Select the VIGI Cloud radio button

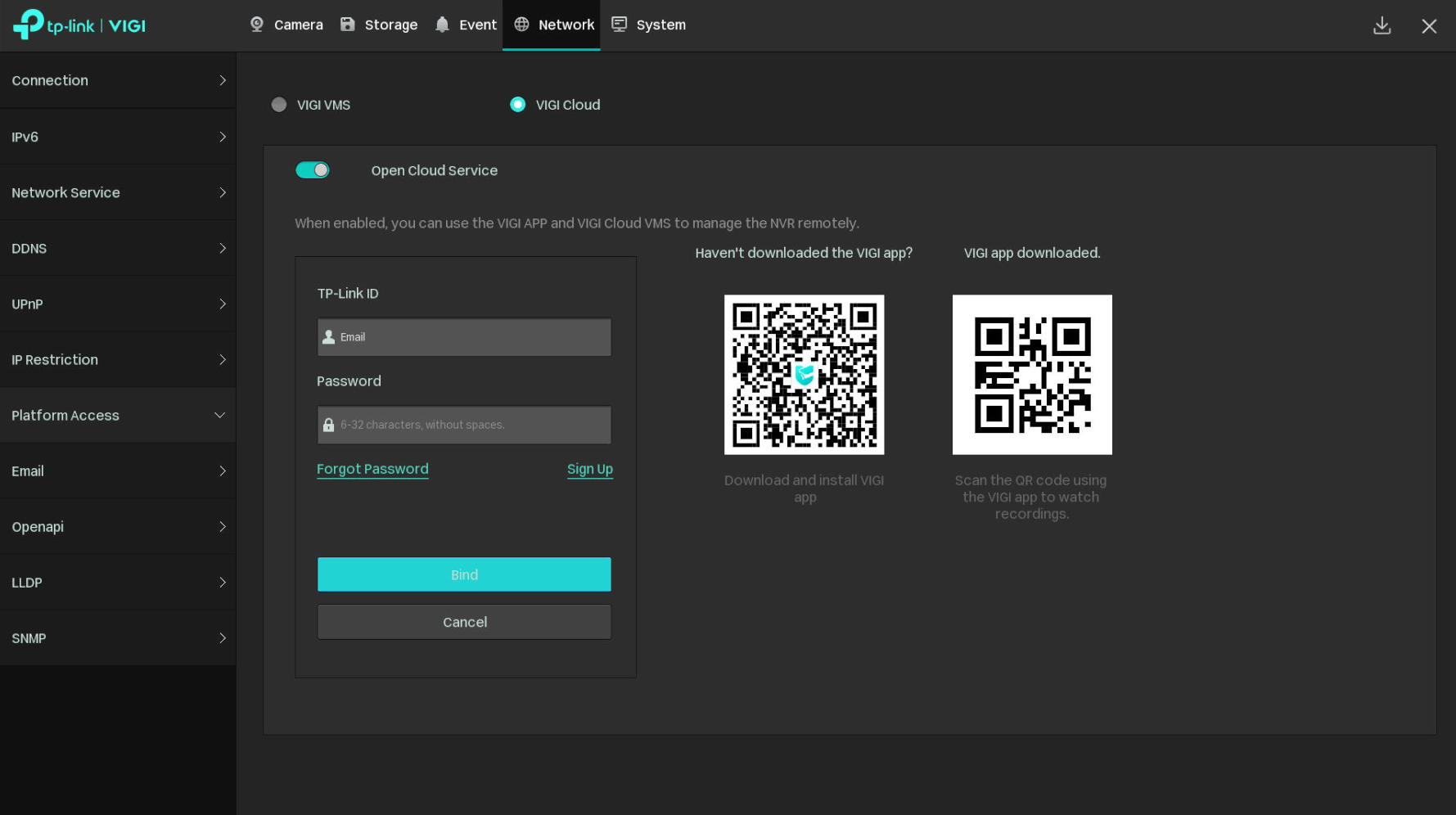[518, 105]
